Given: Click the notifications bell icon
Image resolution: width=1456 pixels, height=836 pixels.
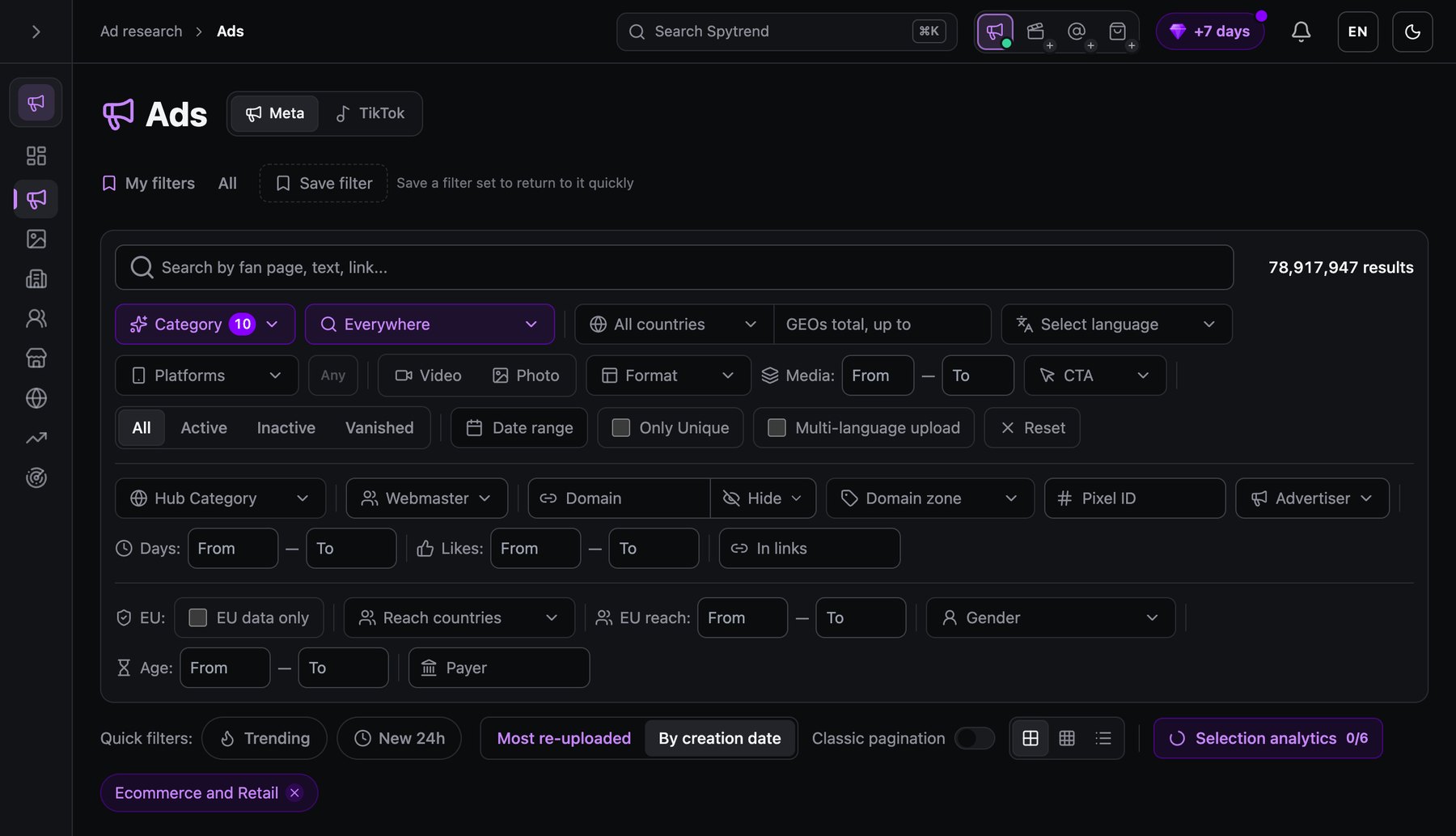Looking at the screenshot, I should (x=1301, y=32).
